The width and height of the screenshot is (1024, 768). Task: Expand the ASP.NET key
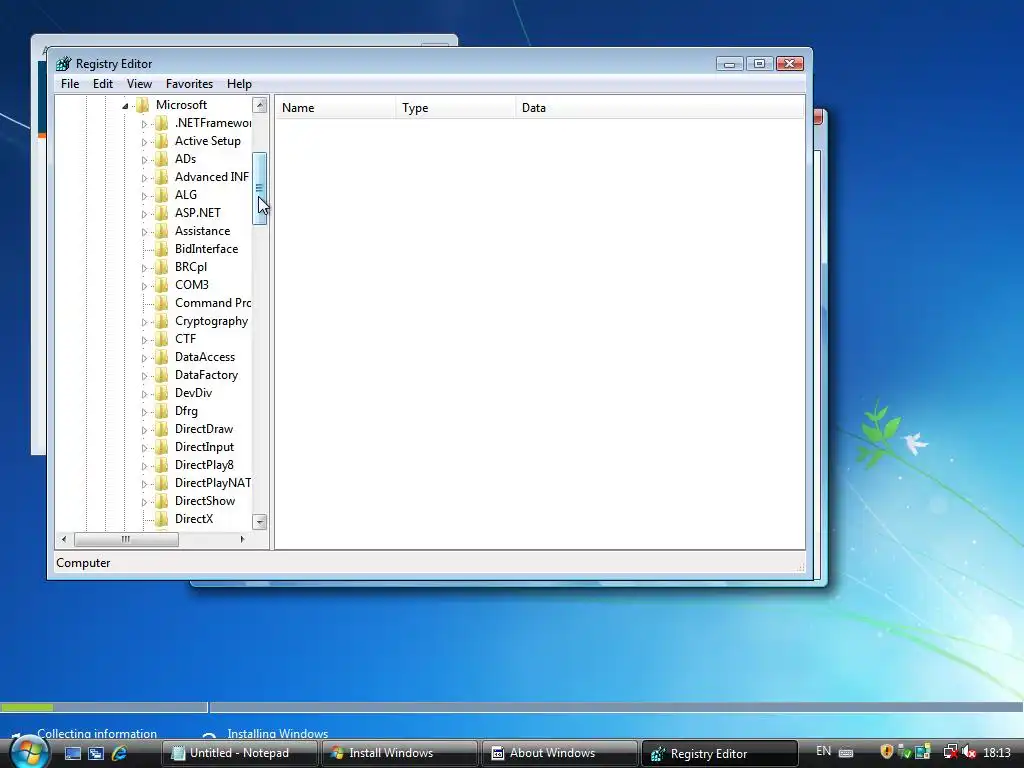144,214
